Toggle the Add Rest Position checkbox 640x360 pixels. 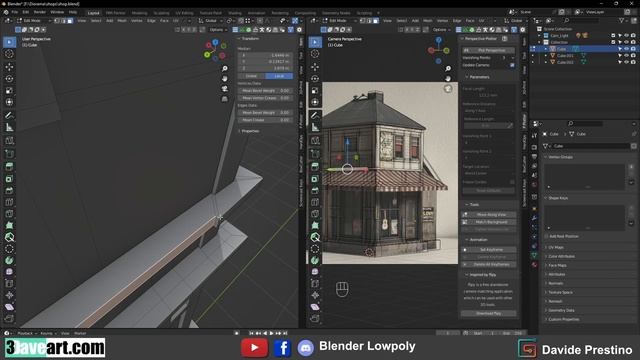[x=547, y=236]
